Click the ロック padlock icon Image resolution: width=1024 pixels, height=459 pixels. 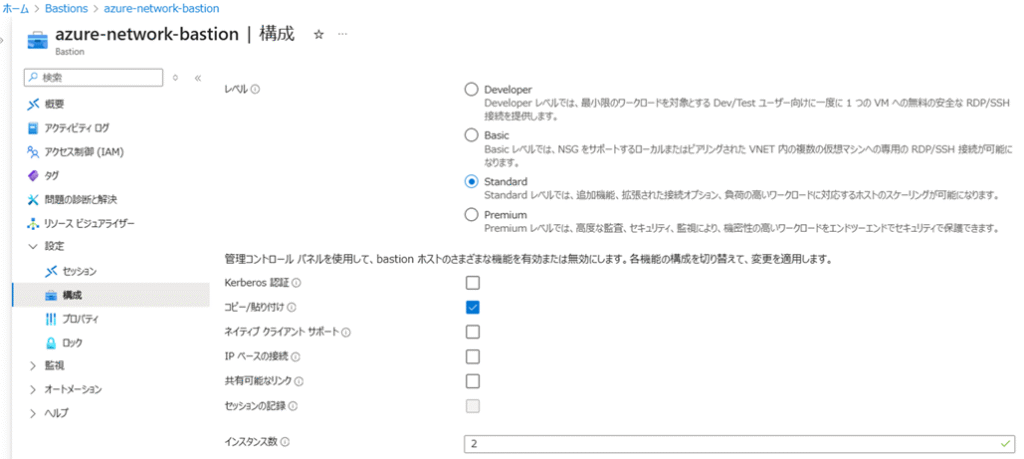(52, 343)
